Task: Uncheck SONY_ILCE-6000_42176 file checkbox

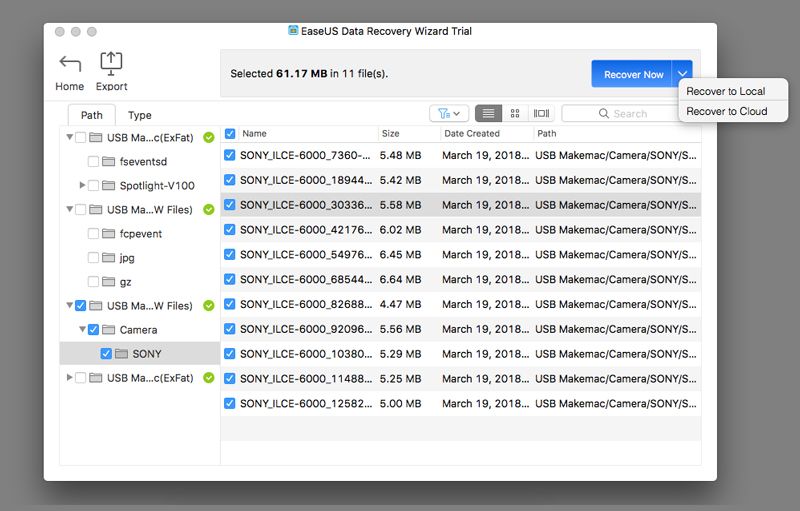Action: pyautogui.click(x=230, y=229)
